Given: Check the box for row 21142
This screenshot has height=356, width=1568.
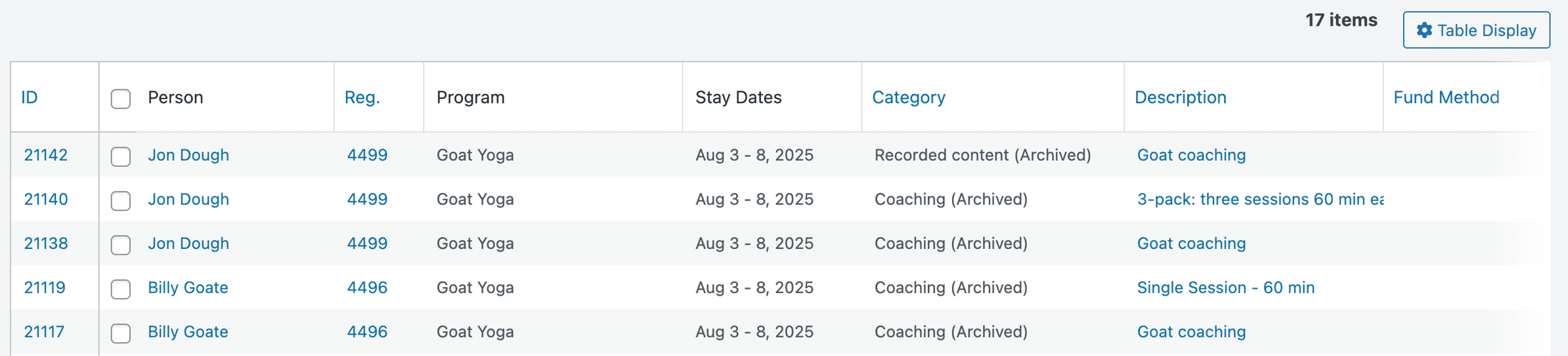Looking at the screenshot, I should pyautogui.click(x=121, y=156).
